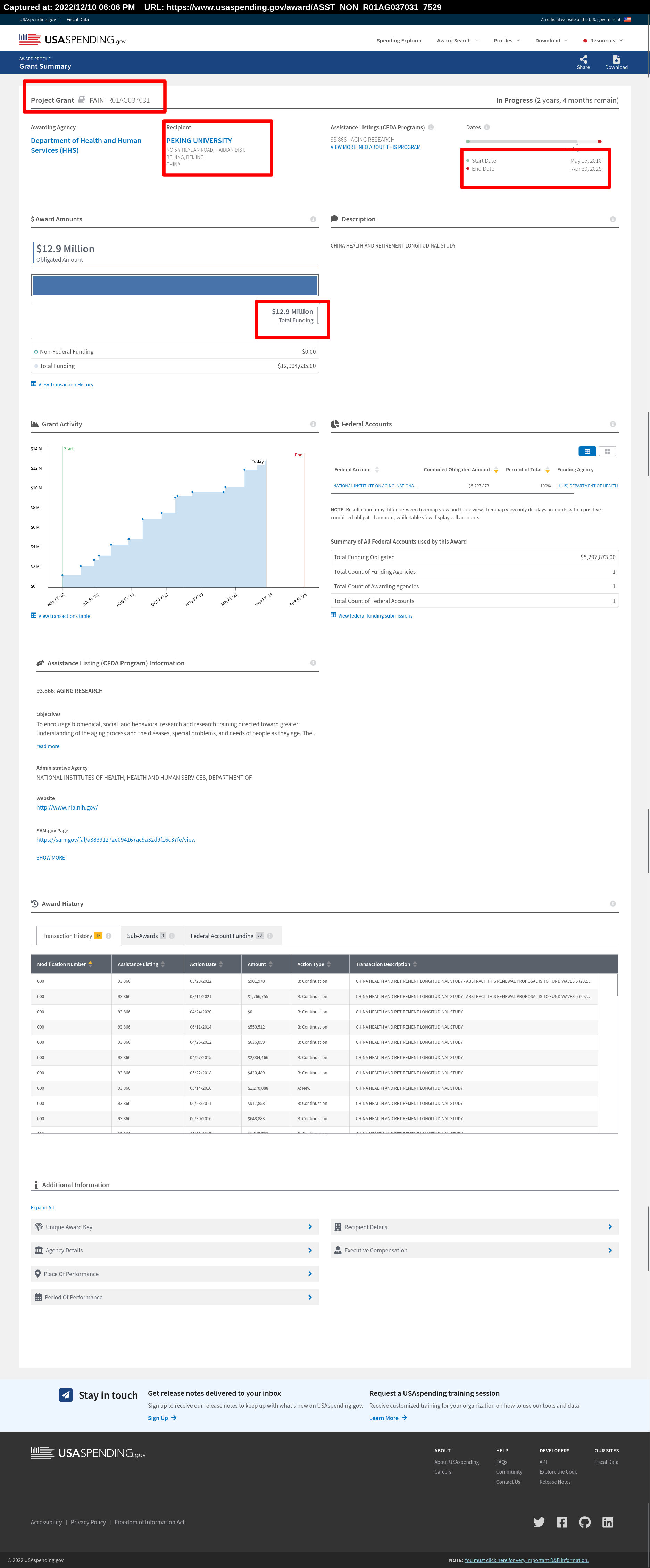Open the Profiles dropdown menu
The image size is (650, 1568).
coord(507,41)
